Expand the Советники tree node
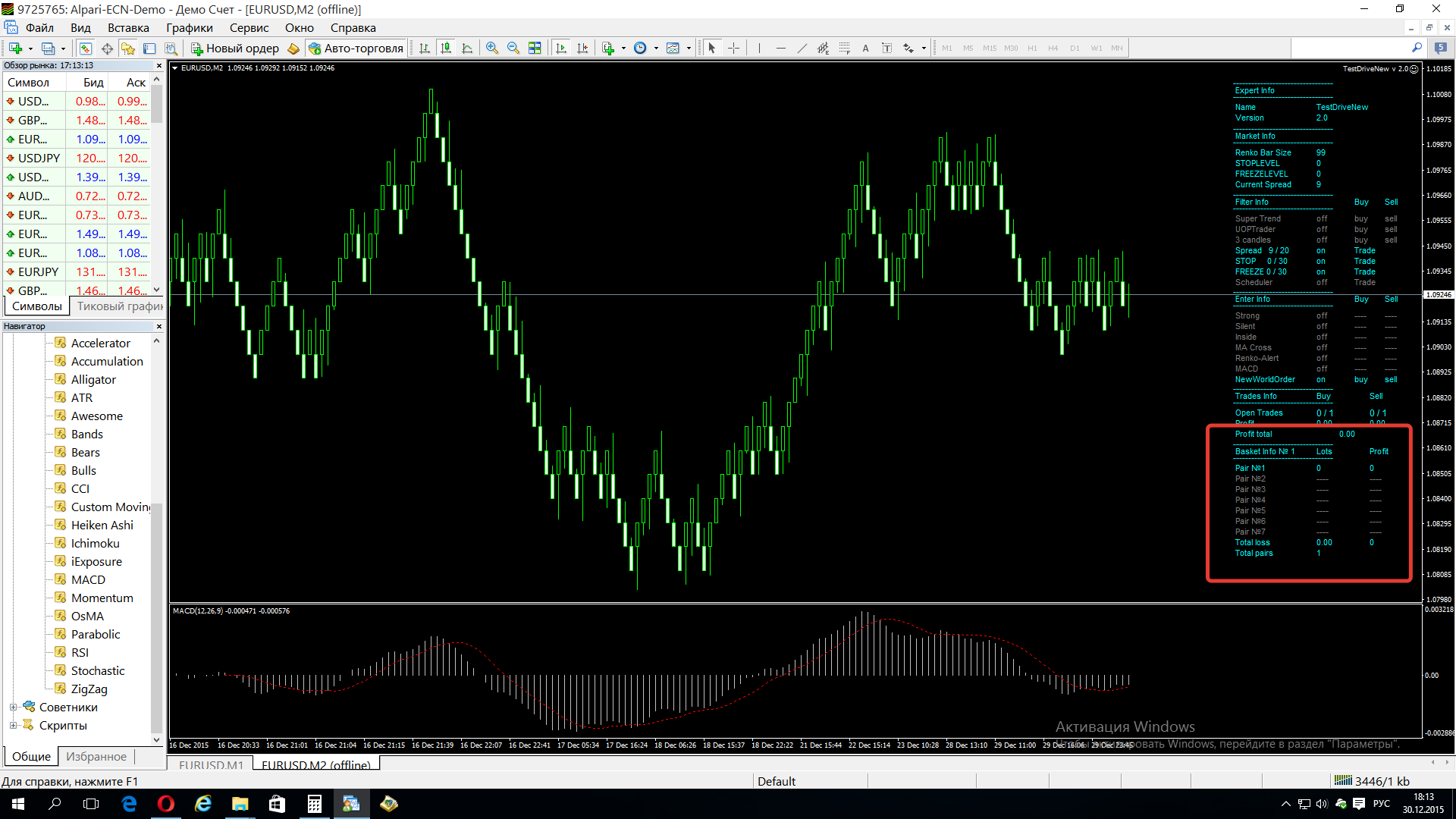1456x819 pixels. pos(13,708)
